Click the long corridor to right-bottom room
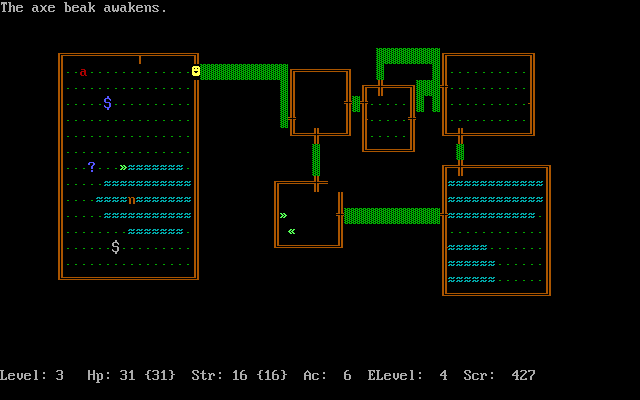 pos(392,216)
